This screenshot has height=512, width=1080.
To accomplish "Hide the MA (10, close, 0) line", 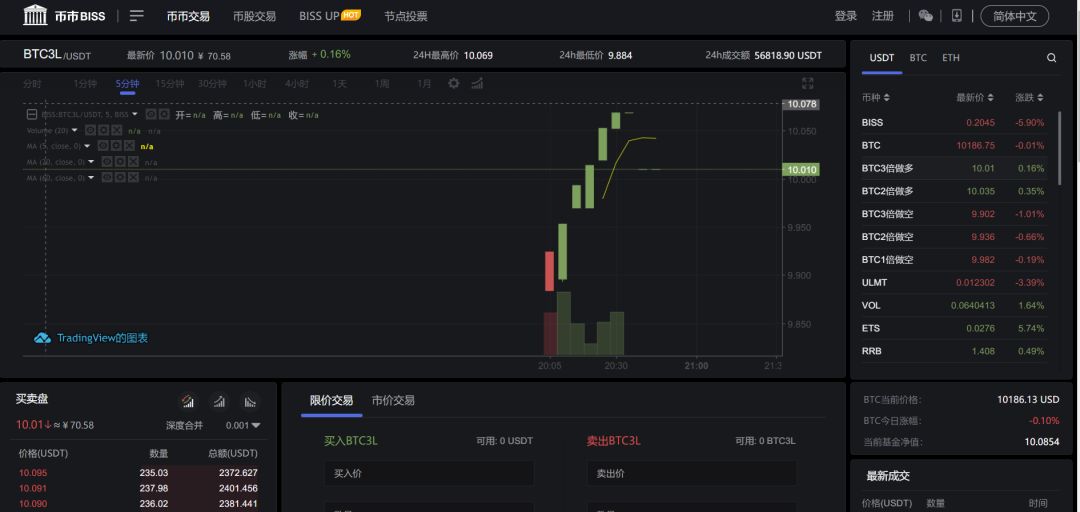I will 107,162.
